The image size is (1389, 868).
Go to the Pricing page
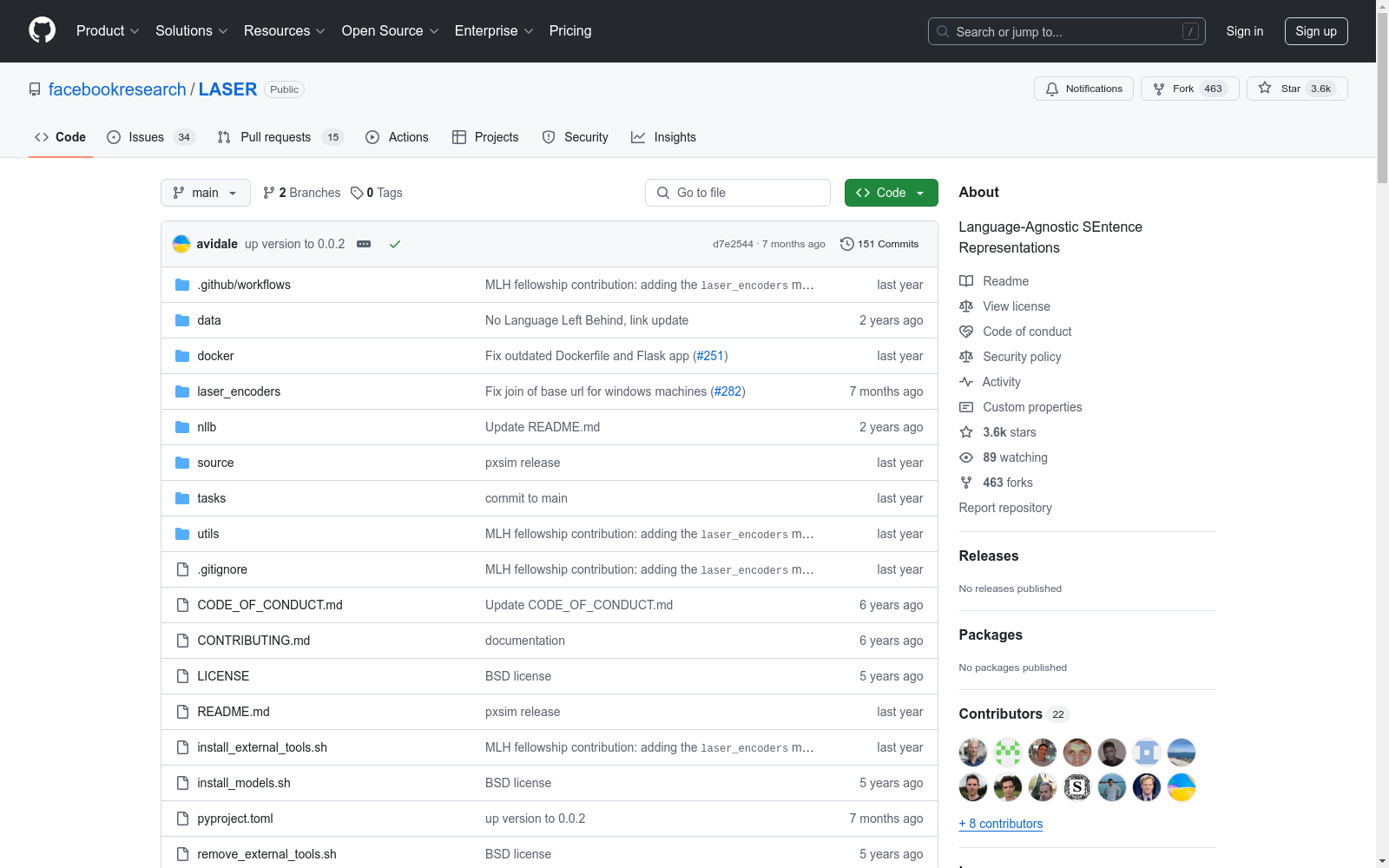(x=570, y=31)
